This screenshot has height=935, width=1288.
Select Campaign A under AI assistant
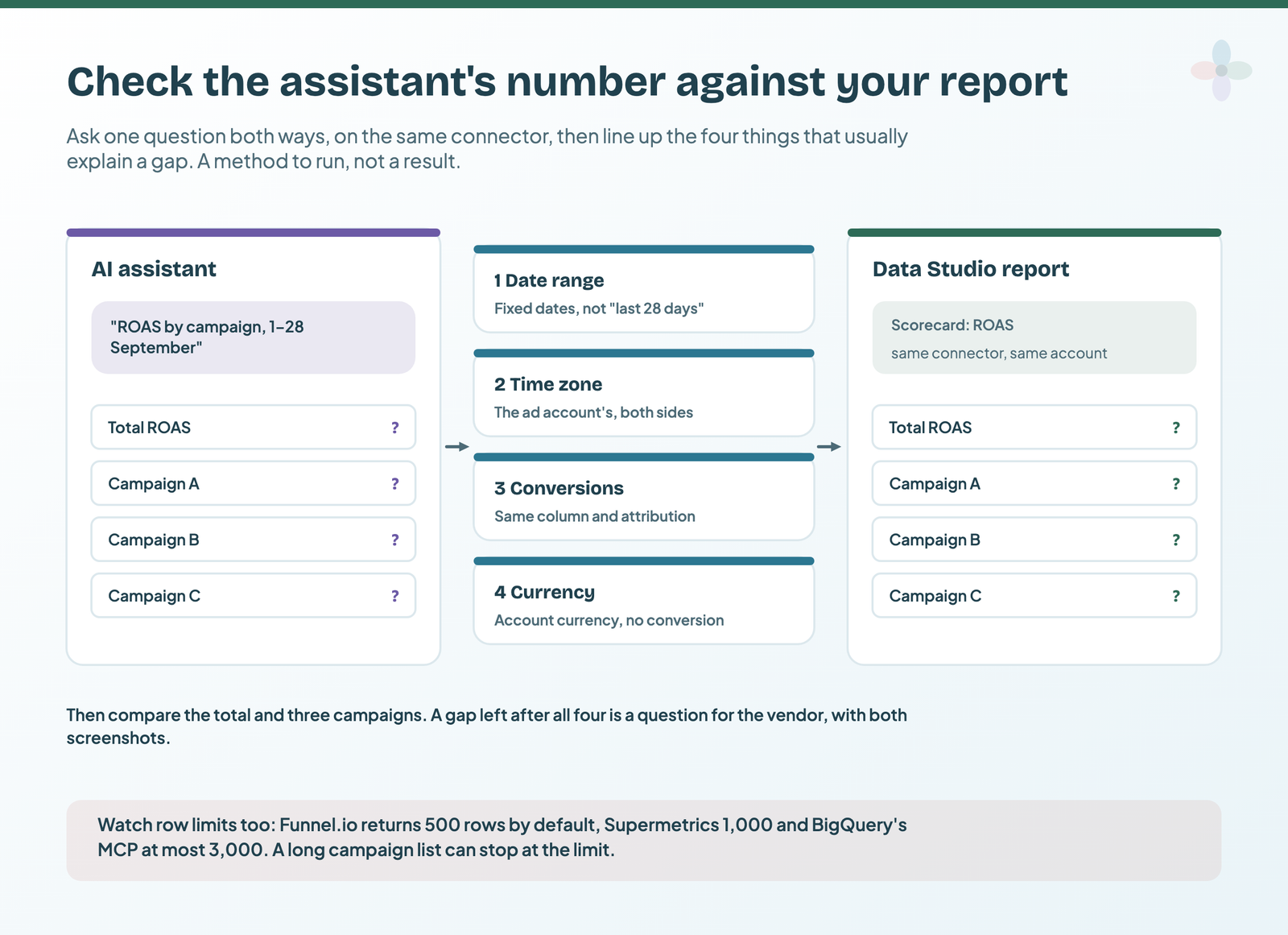254,483
